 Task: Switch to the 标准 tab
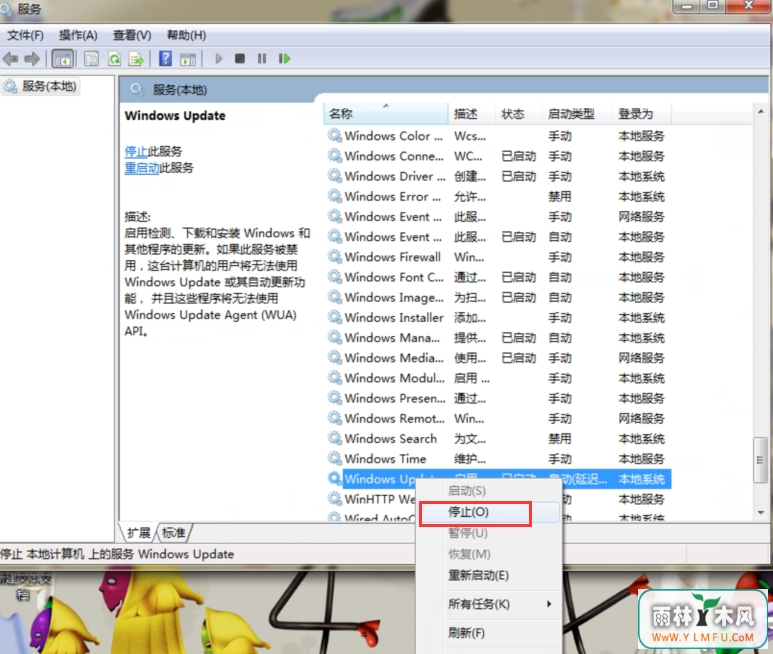pyautogui.click(x=174, y=533)
